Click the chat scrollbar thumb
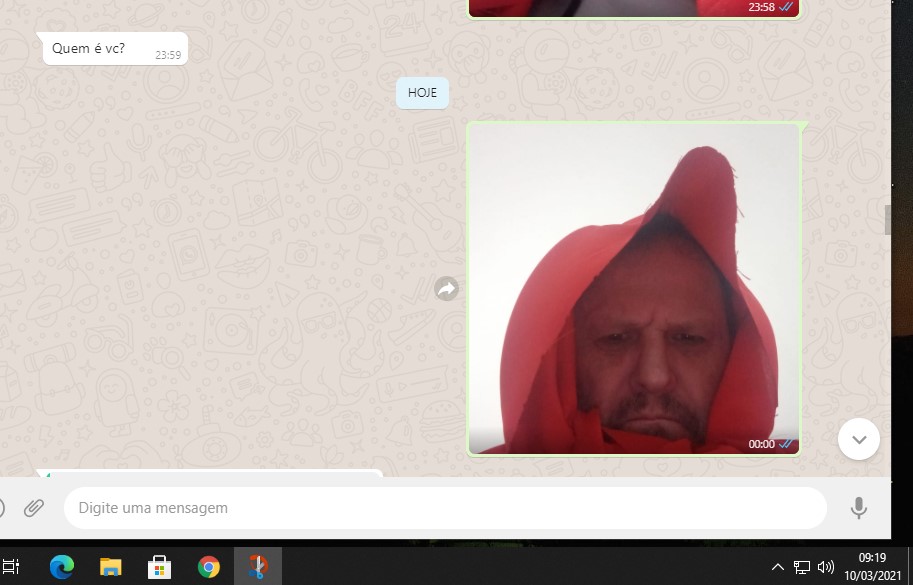 click(x=888, y=221)
